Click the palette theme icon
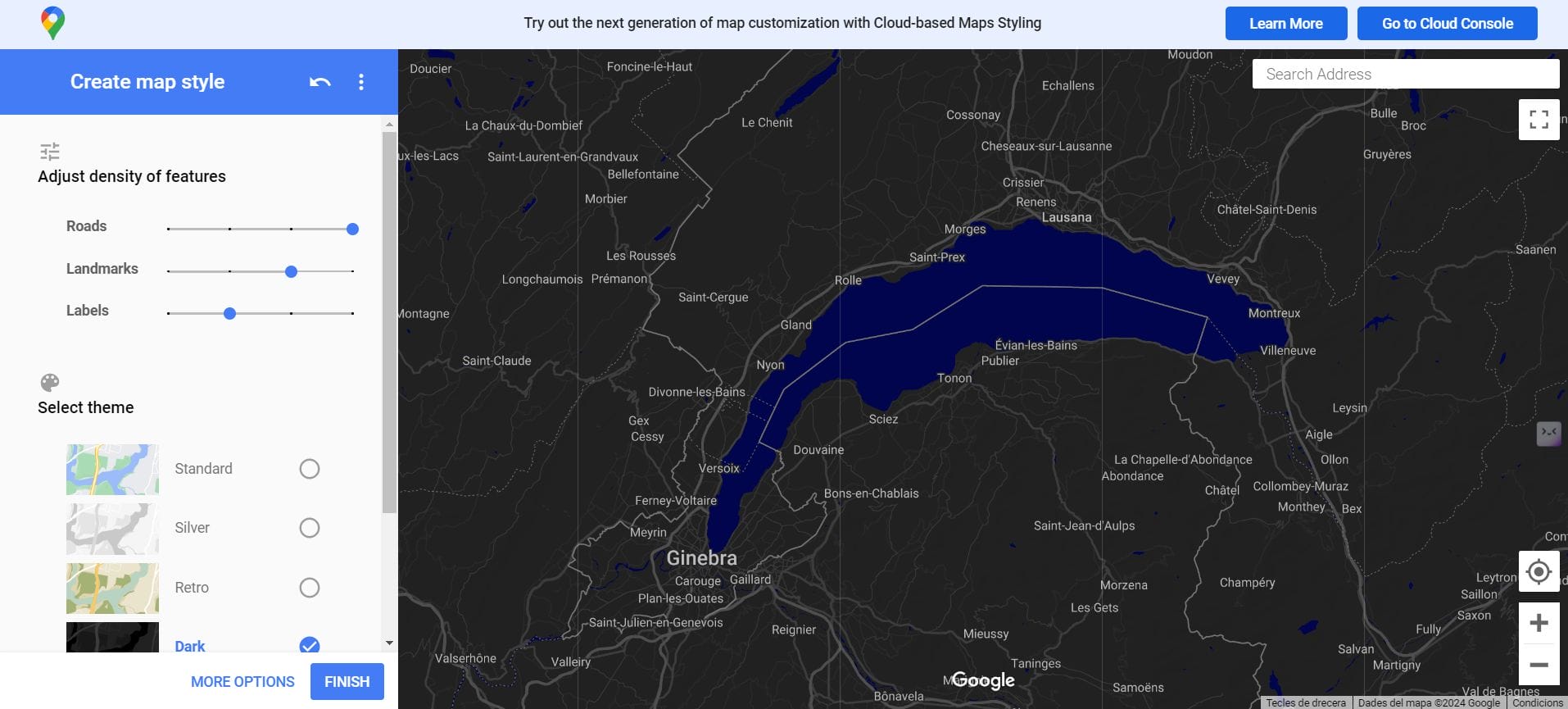1568x709 pixels. click(50, 383)
